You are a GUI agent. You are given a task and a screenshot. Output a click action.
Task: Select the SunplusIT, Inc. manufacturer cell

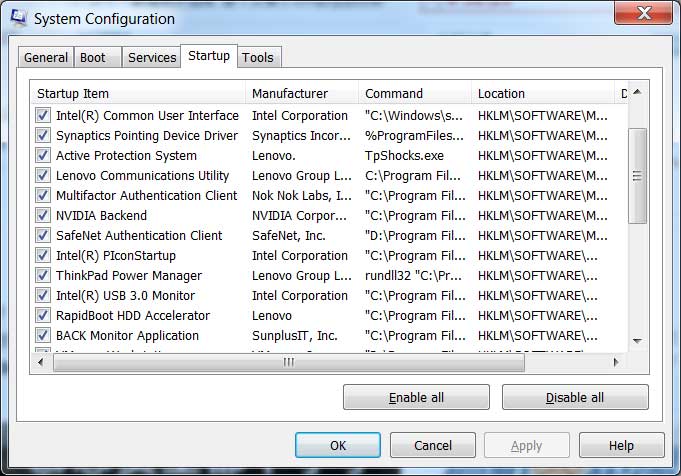click(x=294, y=335)
